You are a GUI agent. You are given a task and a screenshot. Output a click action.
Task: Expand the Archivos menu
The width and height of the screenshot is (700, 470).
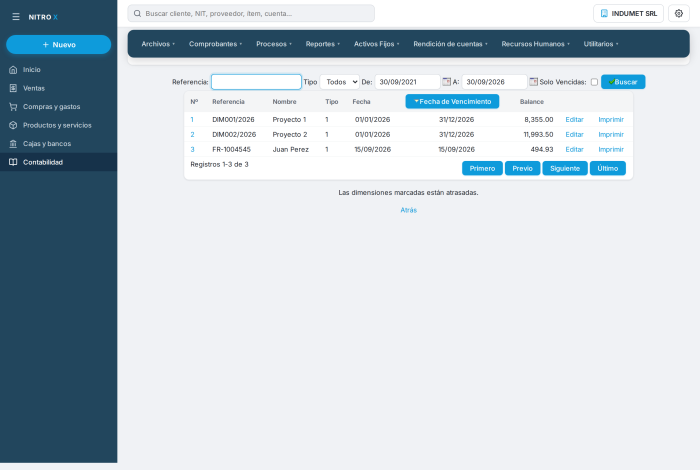tap(158, 44)
